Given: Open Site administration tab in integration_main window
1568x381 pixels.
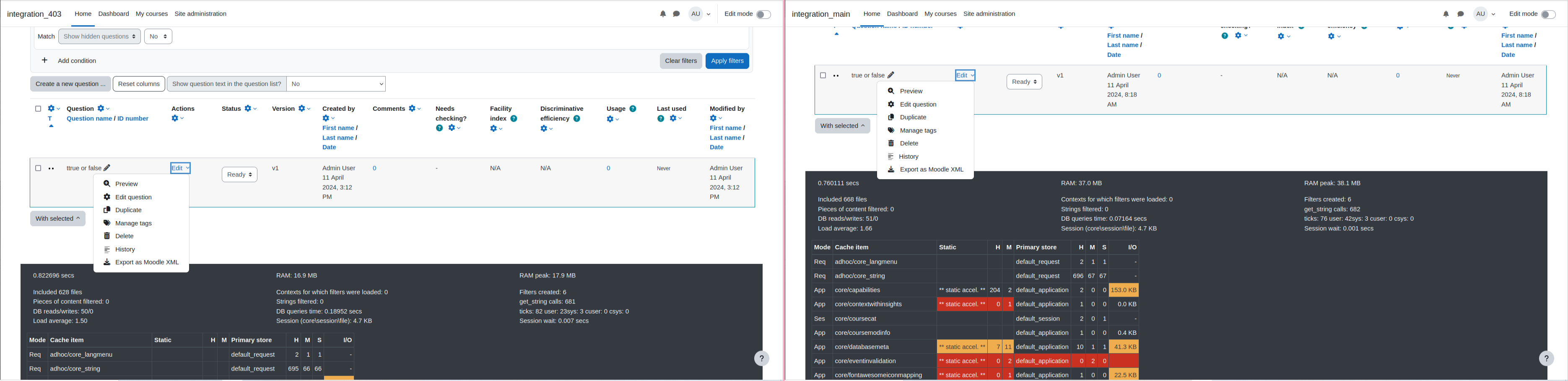Looking at the screenshot, I should 989,13.
